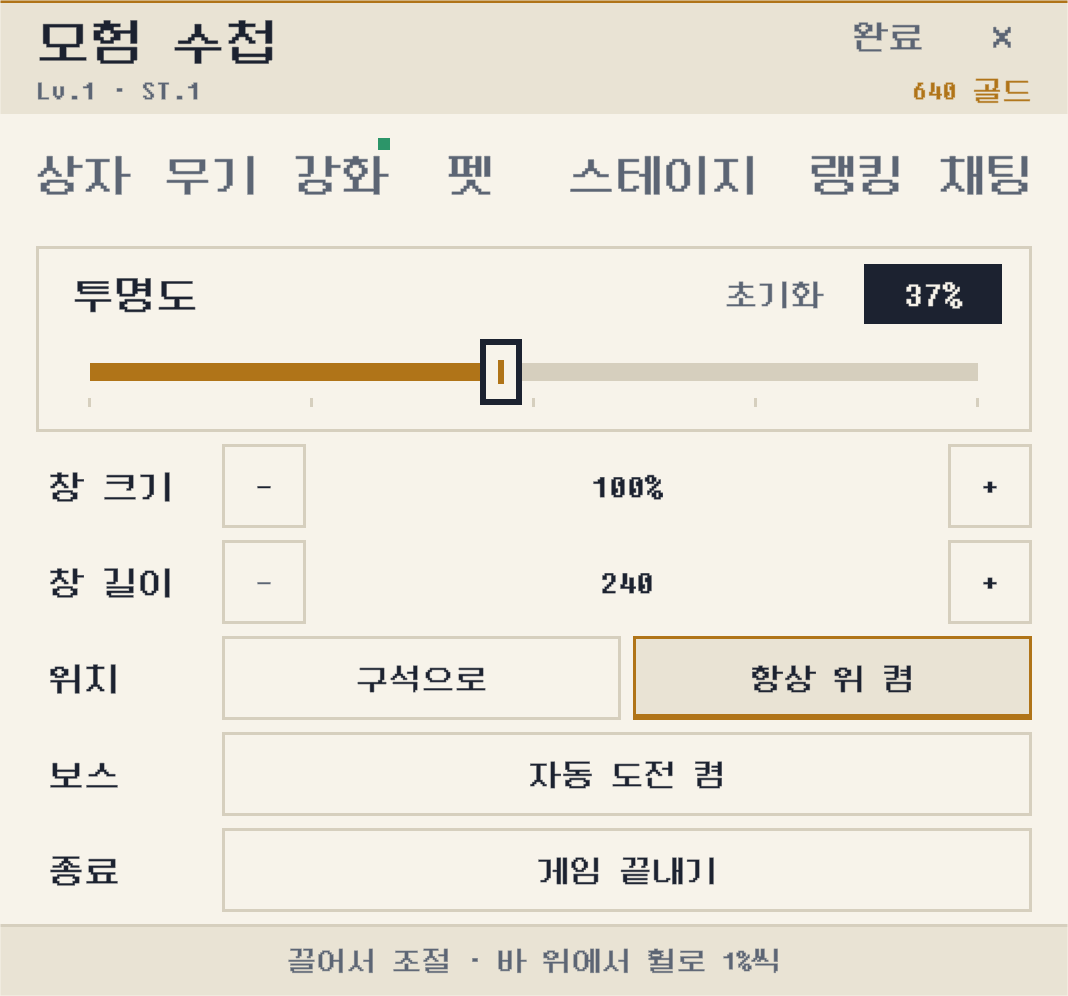Click the 240 window length value

(x=627, y=583)
